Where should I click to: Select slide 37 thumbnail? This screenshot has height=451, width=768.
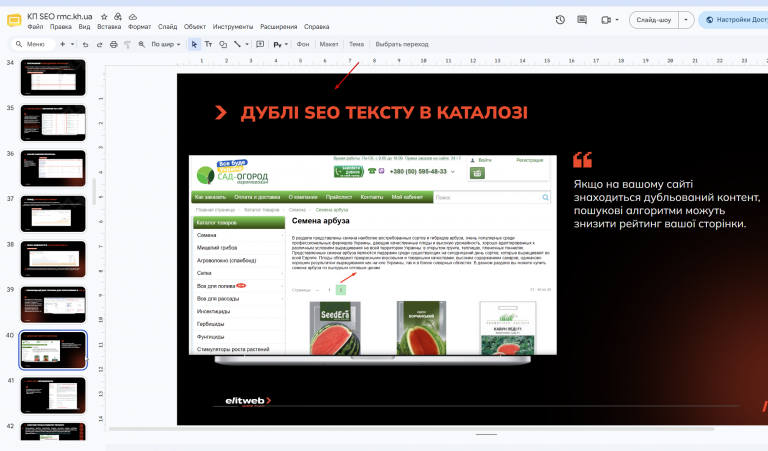click(53, 214)
